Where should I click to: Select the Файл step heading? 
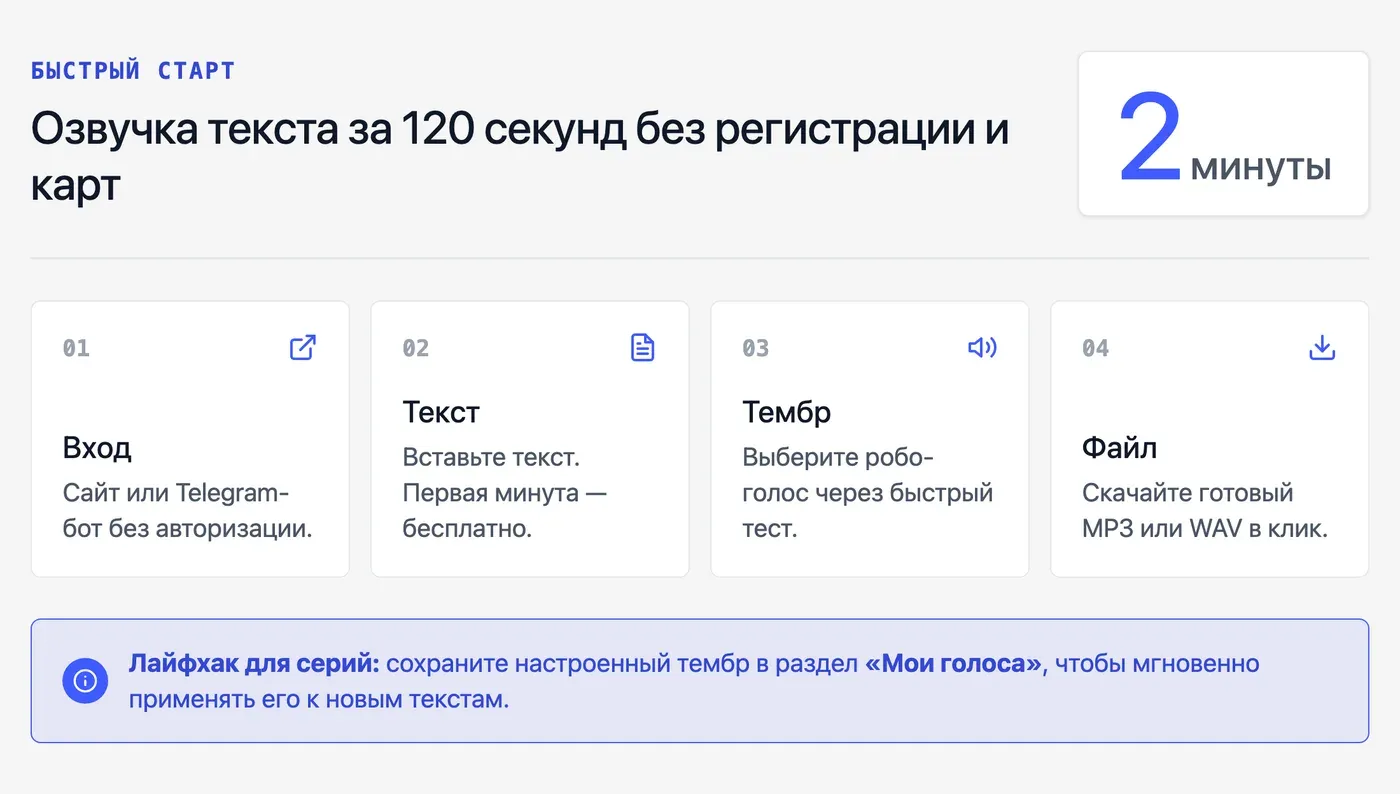point(1119,448)
